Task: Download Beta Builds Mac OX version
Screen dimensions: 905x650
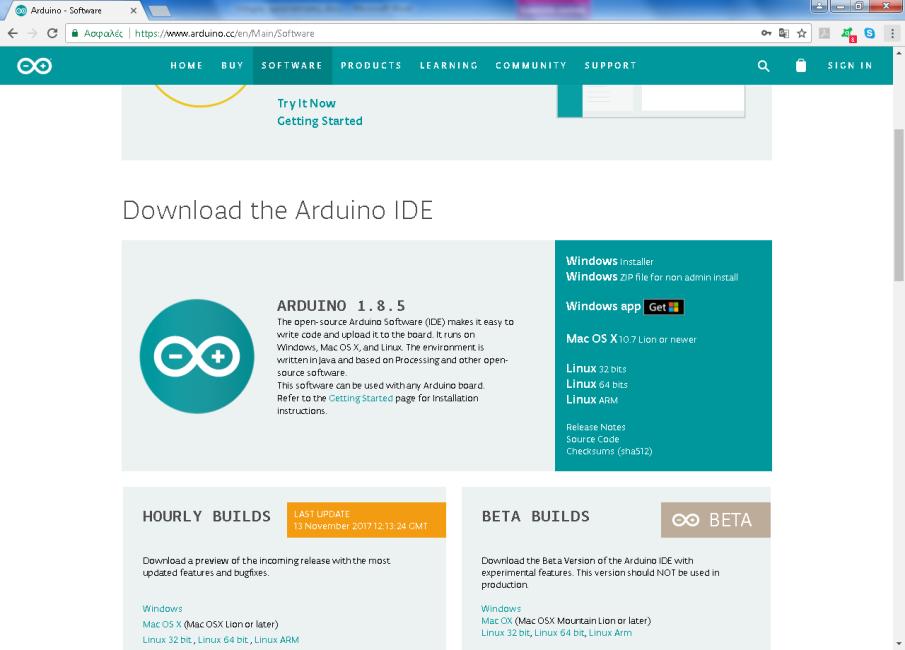Action: click(x=496, y=621)
